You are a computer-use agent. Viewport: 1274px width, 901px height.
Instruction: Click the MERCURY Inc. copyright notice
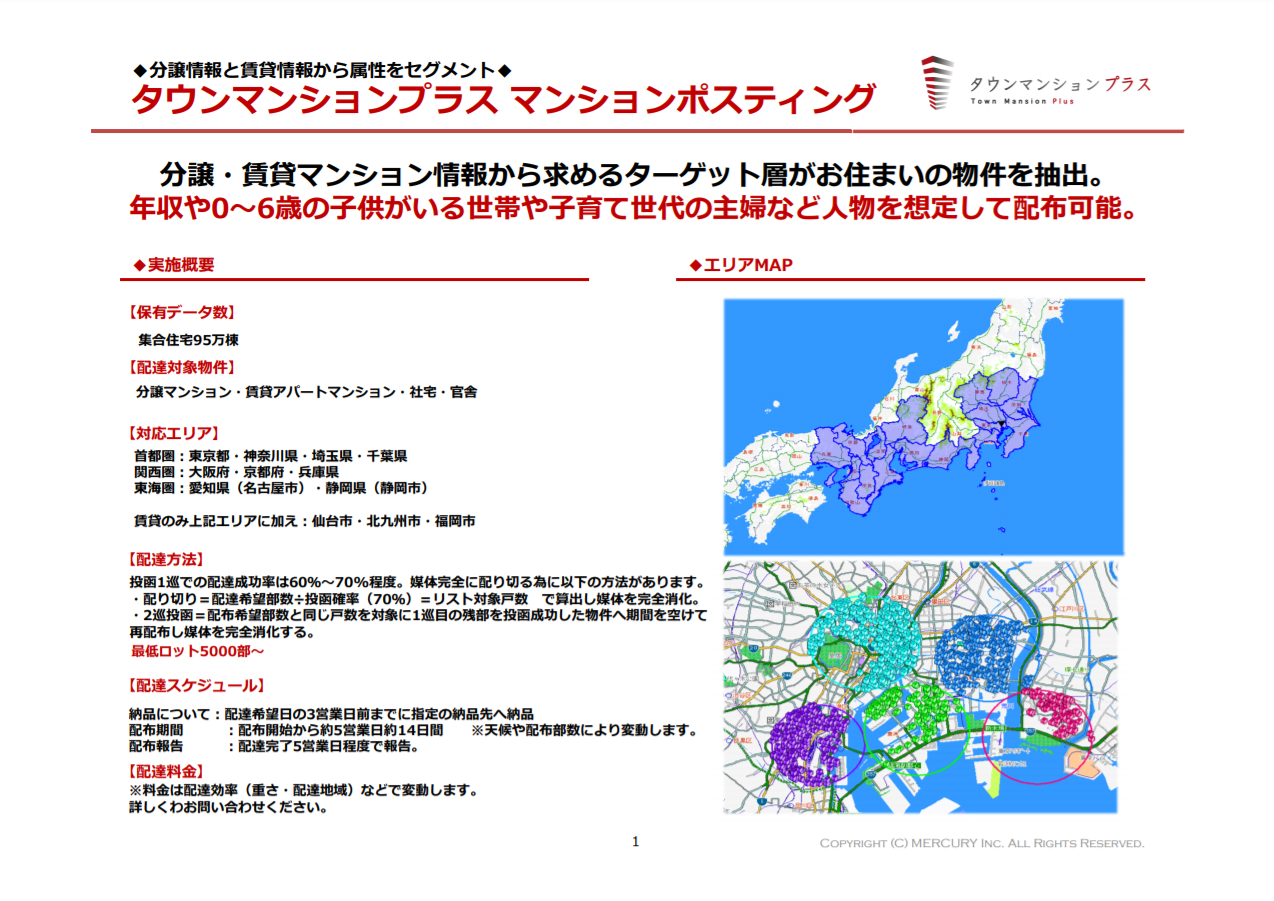(982, 844)
